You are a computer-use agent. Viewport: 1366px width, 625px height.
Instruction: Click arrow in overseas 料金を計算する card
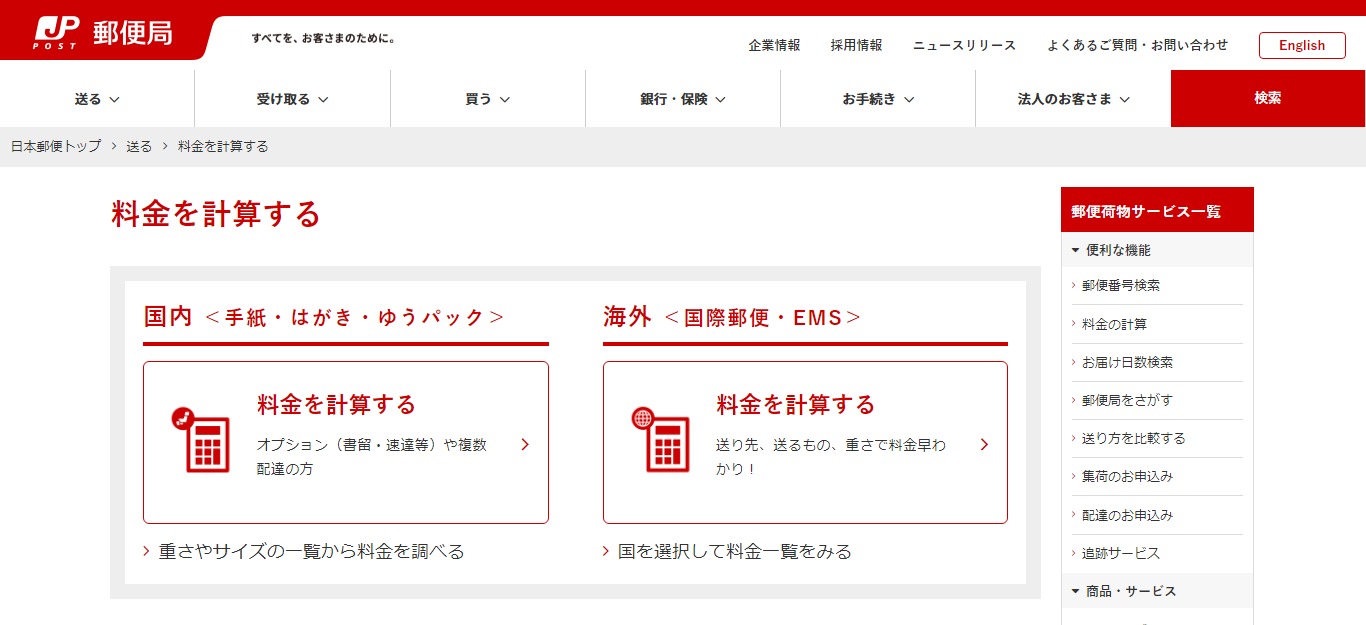pos(984,444)
